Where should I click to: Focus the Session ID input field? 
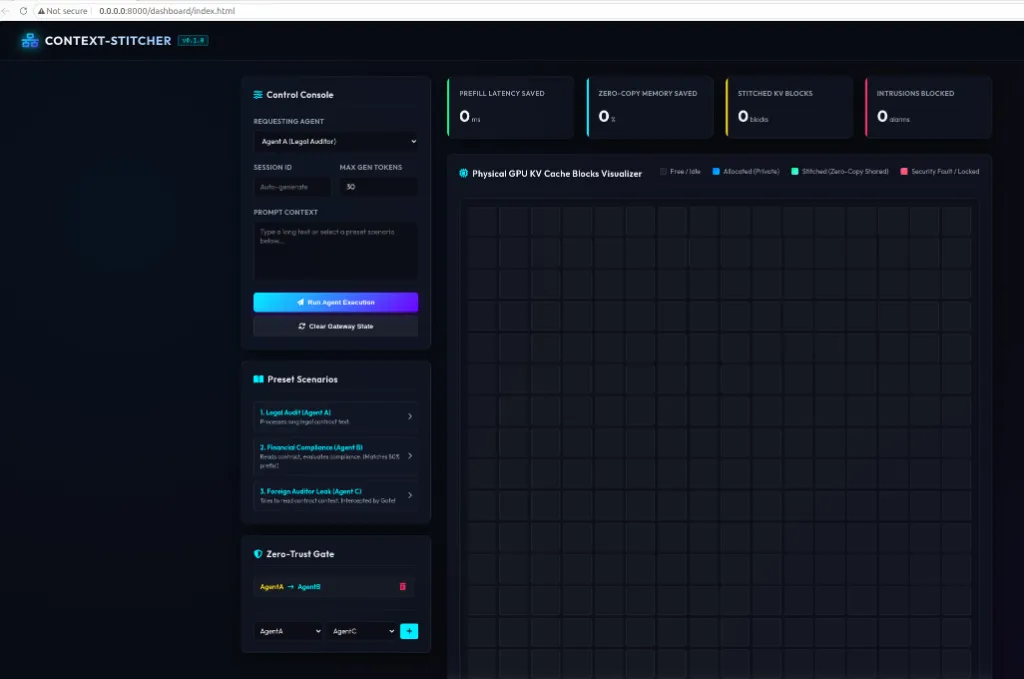[292, 187]
